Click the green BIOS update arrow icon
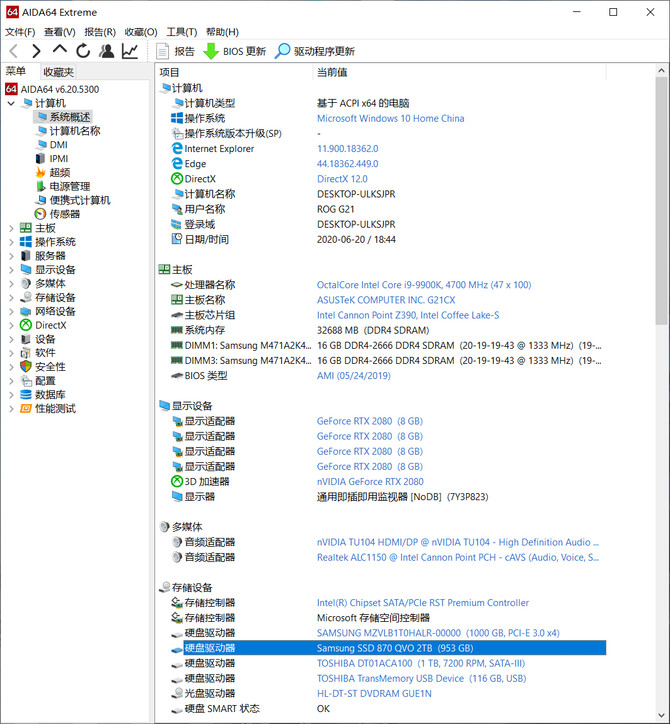 pyautogui.click(x=211, y=51)
